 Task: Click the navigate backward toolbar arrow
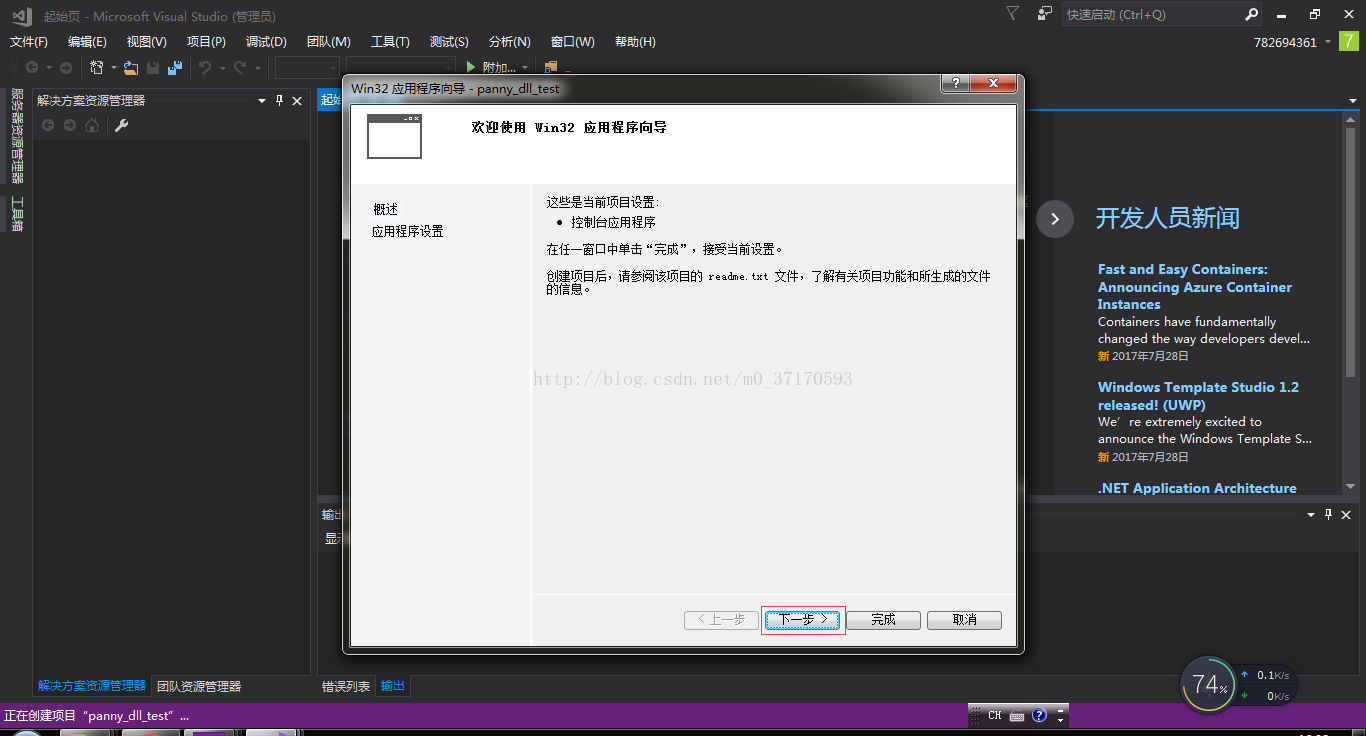[x=31, y=67]
